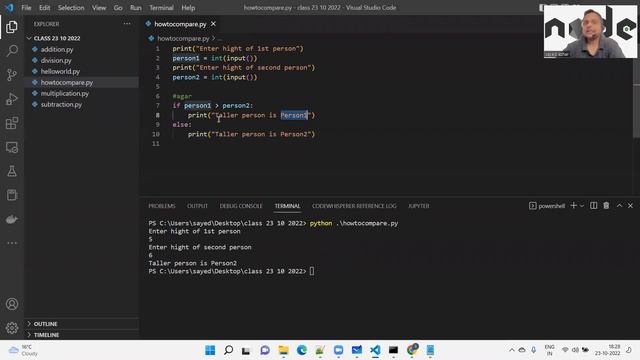Open the Run menu

coord(136,8)
